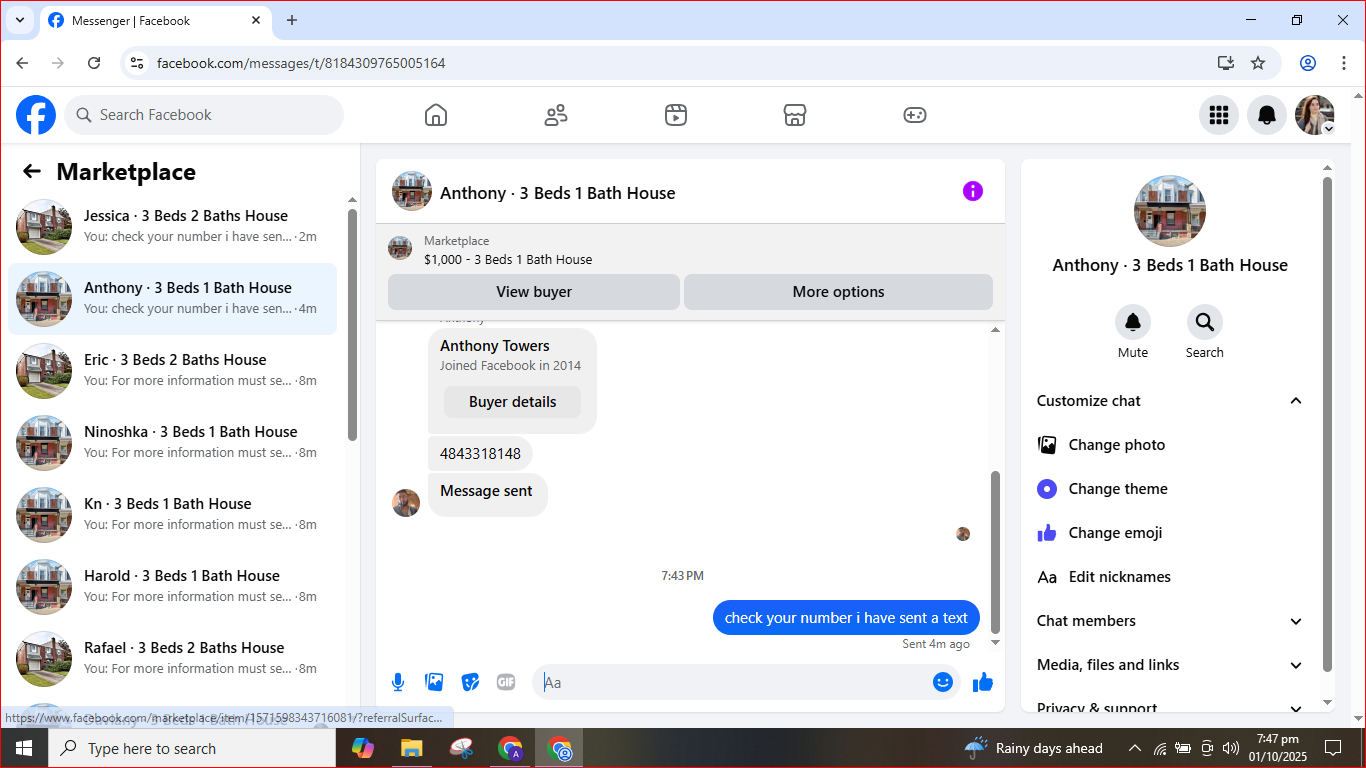Open the Buyer details button
1366x768 pixels.
tap(512, 402)
